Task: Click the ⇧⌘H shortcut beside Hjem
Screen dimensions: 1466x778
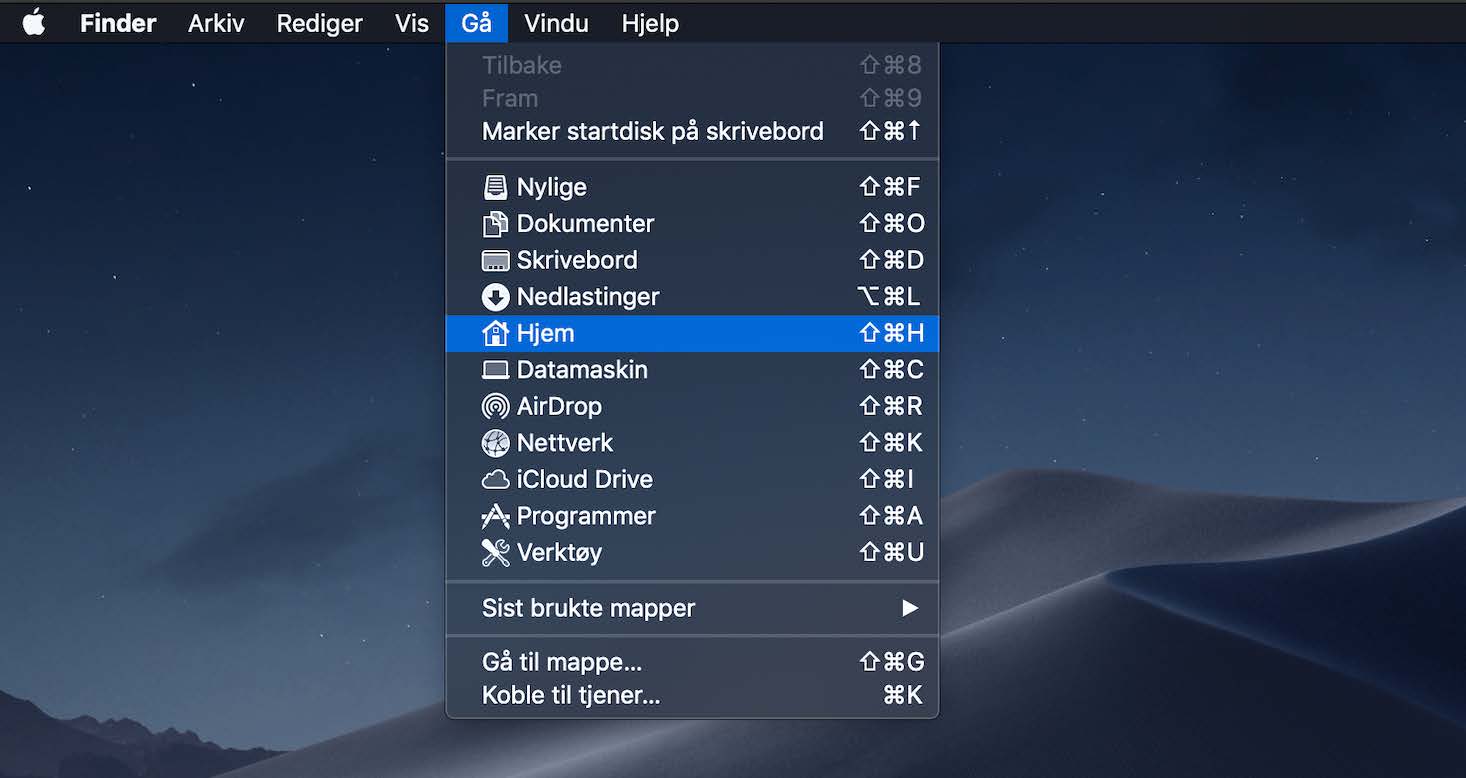Action: tap(892, 333)
